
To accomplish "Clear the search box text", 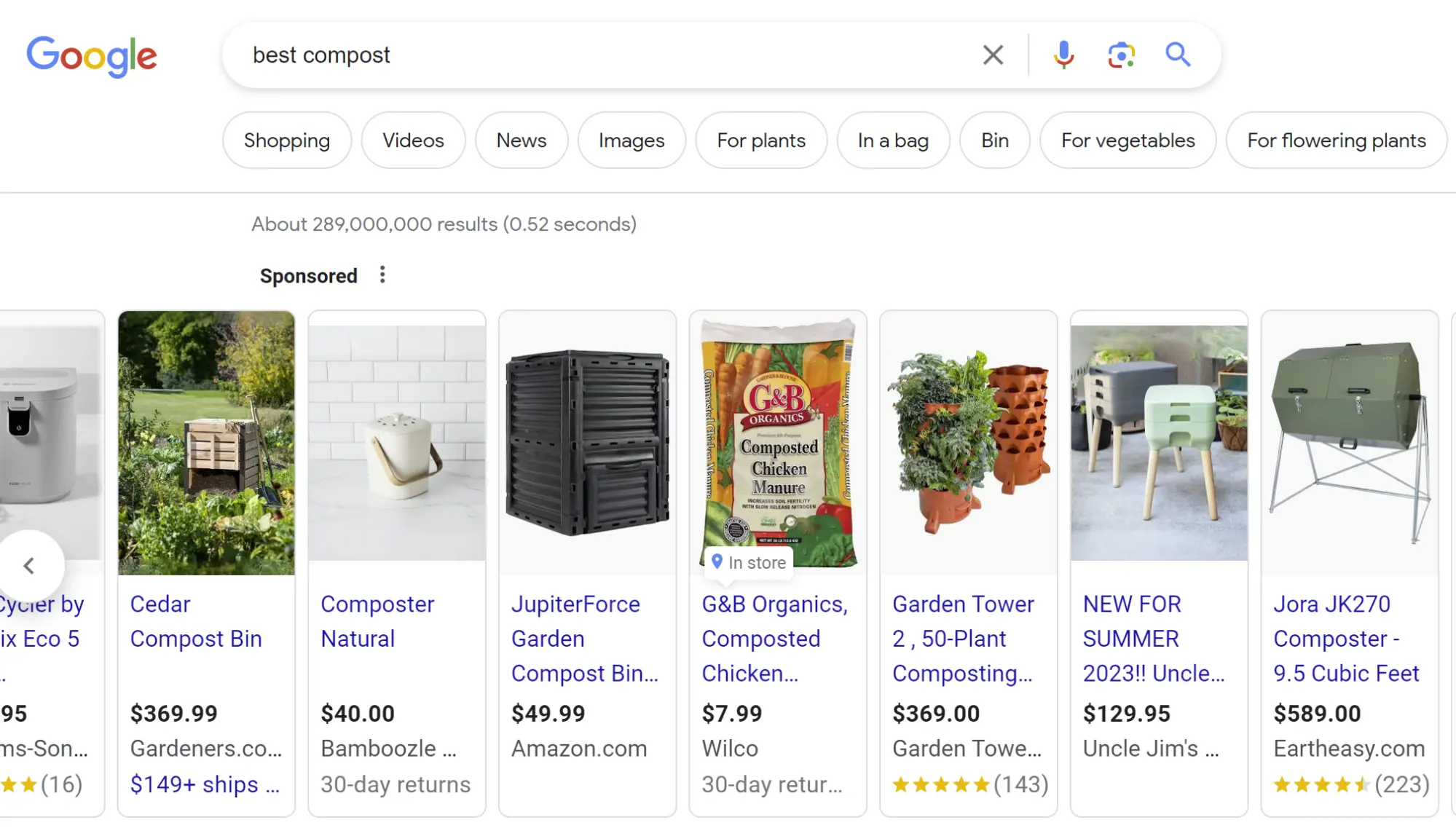I will (993, 55).
